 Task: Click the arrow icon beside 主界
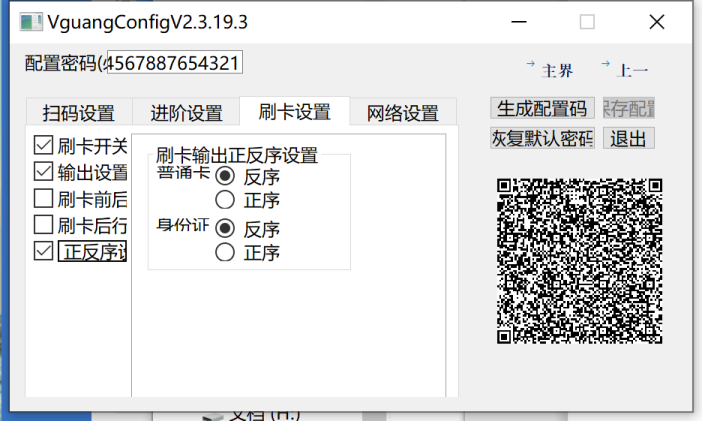pyautogui.click(x=531, y=64)
